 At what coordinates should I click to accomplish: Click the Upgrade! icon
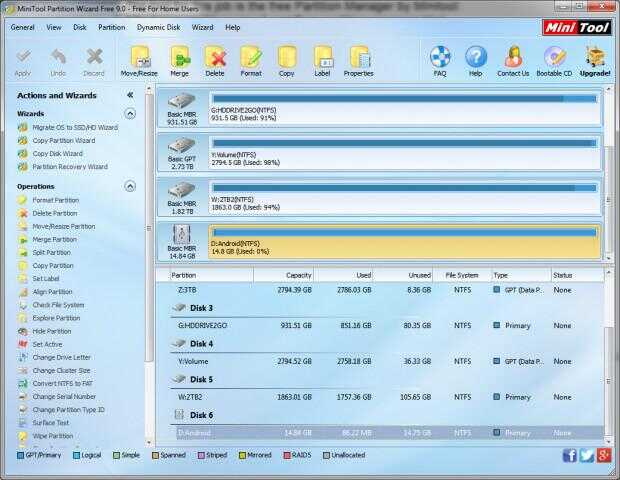(x=595, y=57)
